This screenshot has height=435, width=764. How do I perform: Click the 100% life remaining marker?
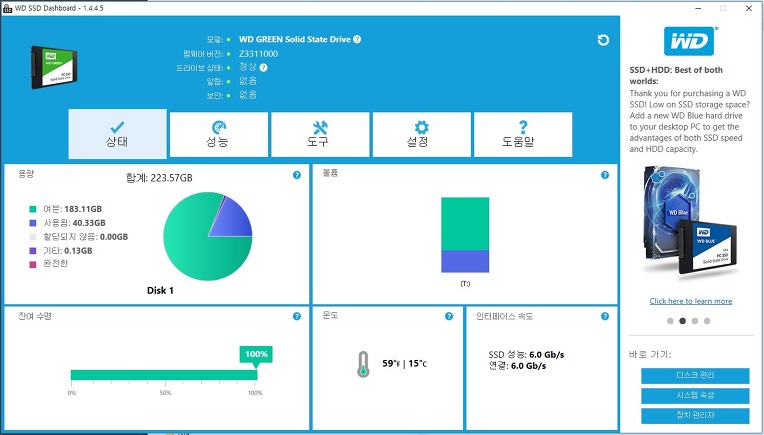click(256, 355)
